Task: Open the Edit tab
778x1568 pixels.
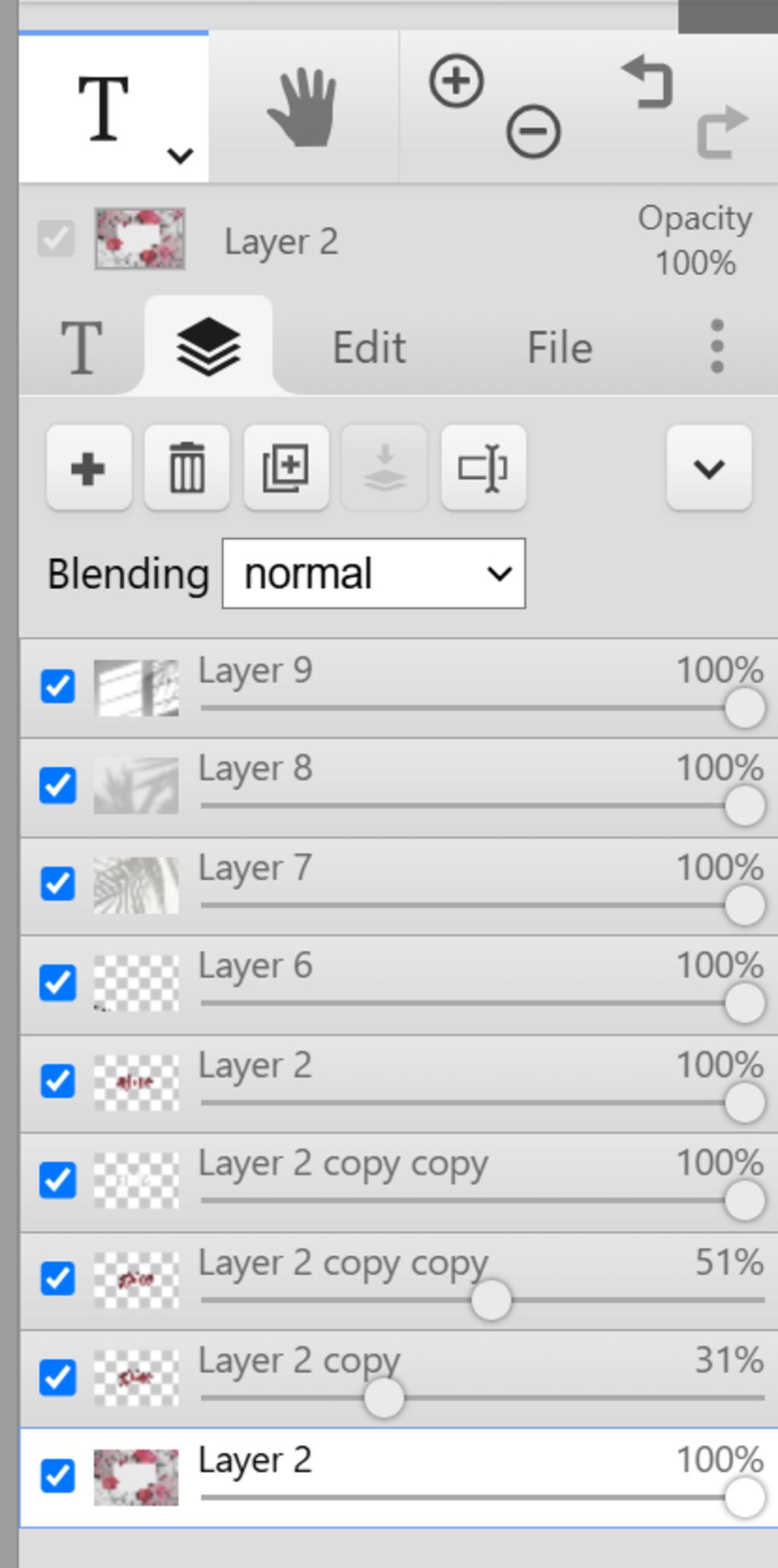Action: pyautogui.click(x=369, y=348)
